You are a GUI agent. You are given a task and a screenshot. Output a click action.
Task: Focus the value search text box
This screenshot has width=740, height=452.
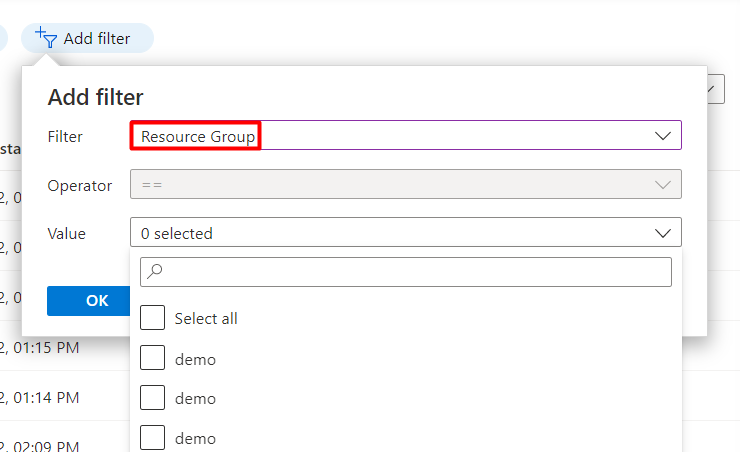pyautogui.click(x=405, y=272)
